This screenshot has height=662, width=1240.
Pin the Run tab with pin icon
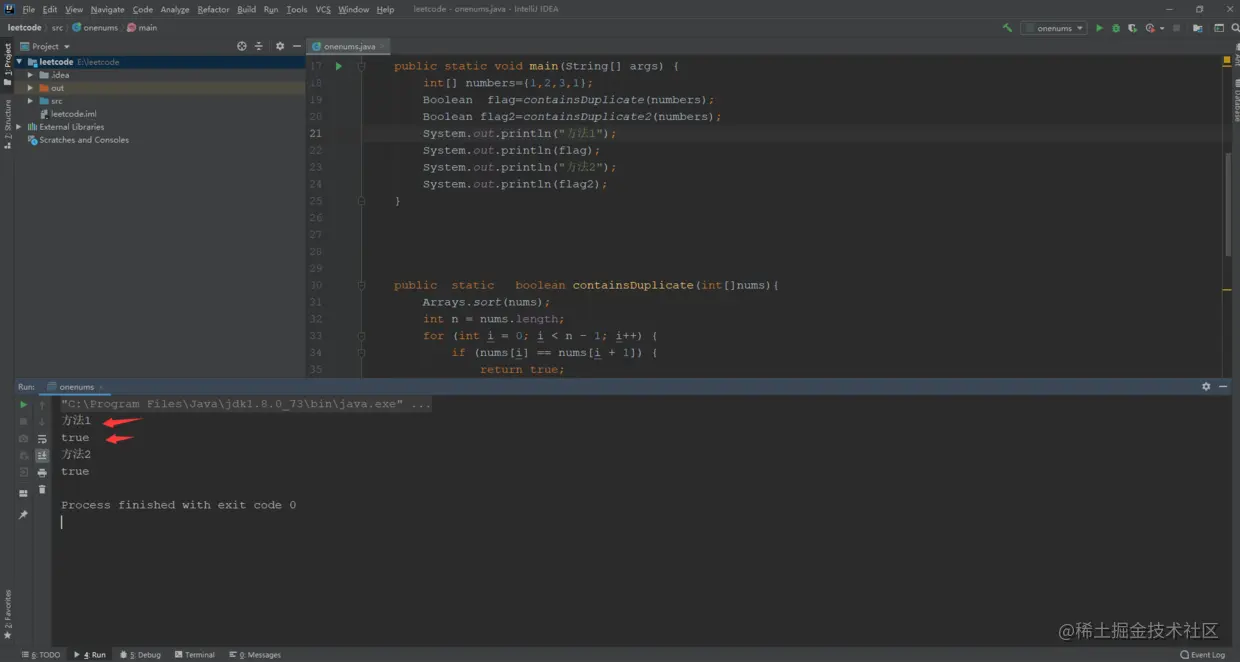click(x=23, y=515)
